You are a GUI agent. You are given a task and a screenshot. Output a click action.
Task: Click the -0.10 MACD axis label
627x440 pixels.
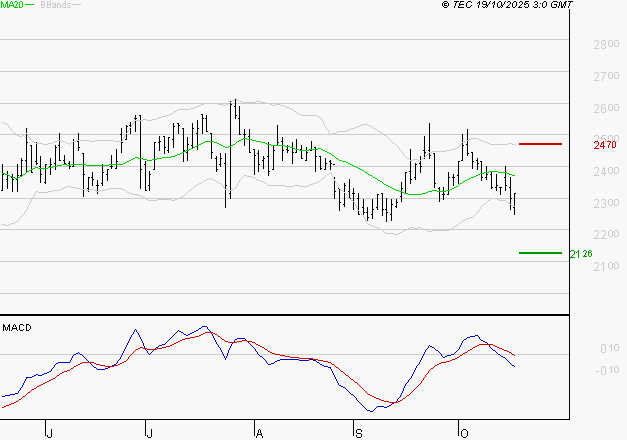coord(607,370)
